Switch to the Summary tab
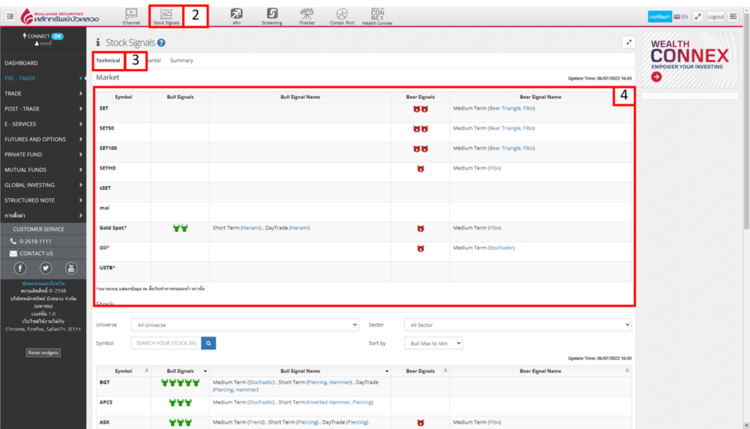750x429 pixels. 182,61
